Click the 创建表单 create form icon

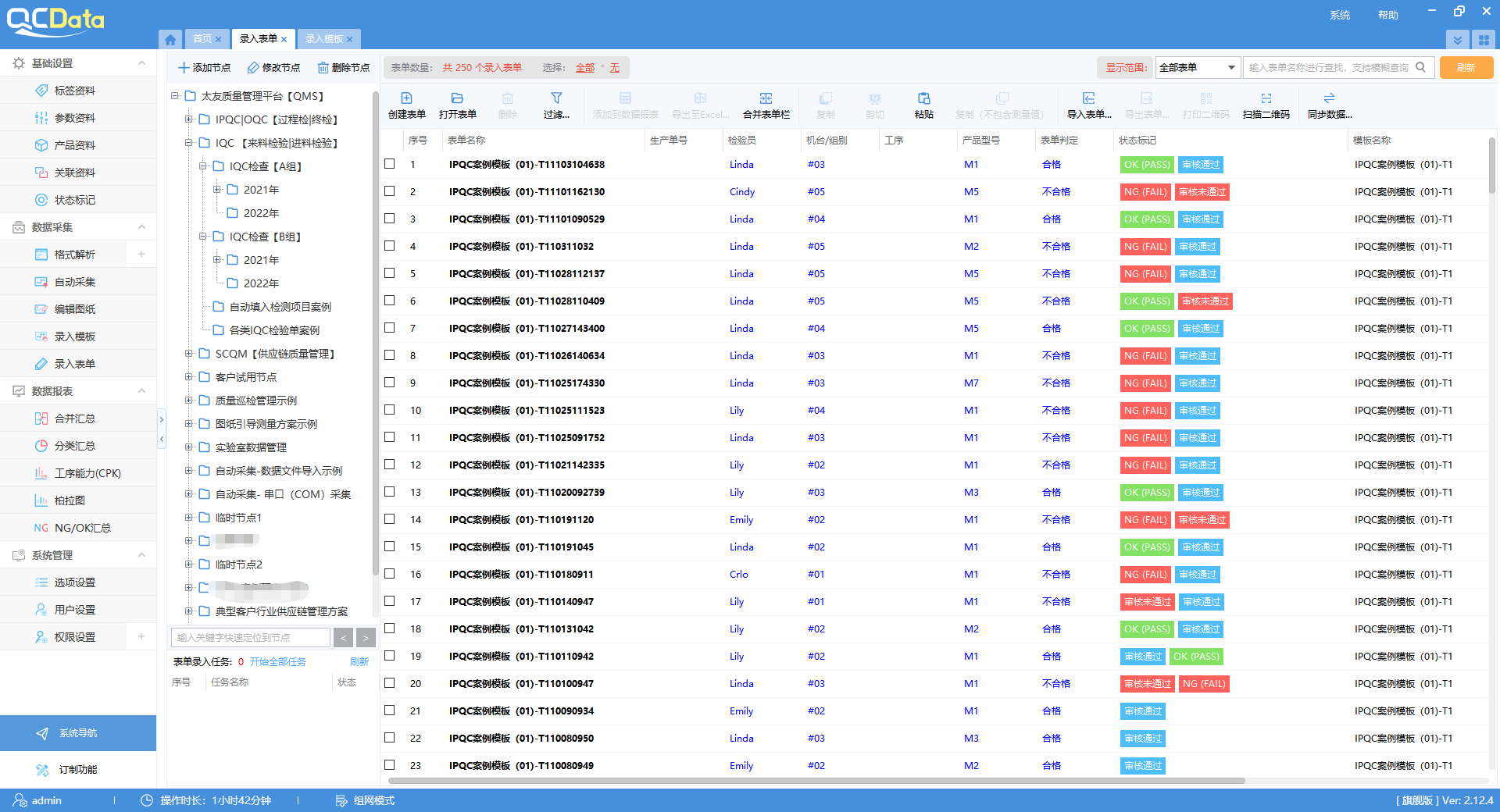pyautogui.click(x=406, y=98)
